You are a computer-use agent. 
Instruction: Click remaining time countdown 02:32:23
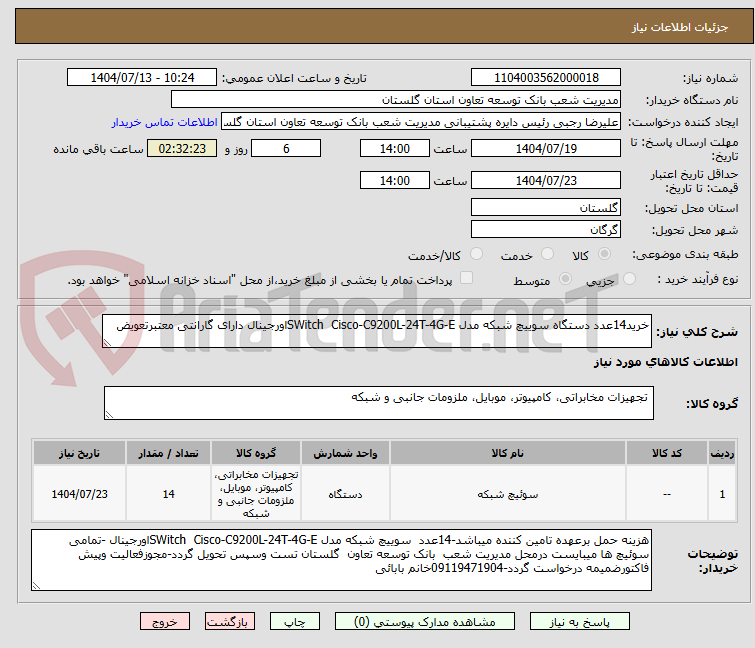point(182,148)
